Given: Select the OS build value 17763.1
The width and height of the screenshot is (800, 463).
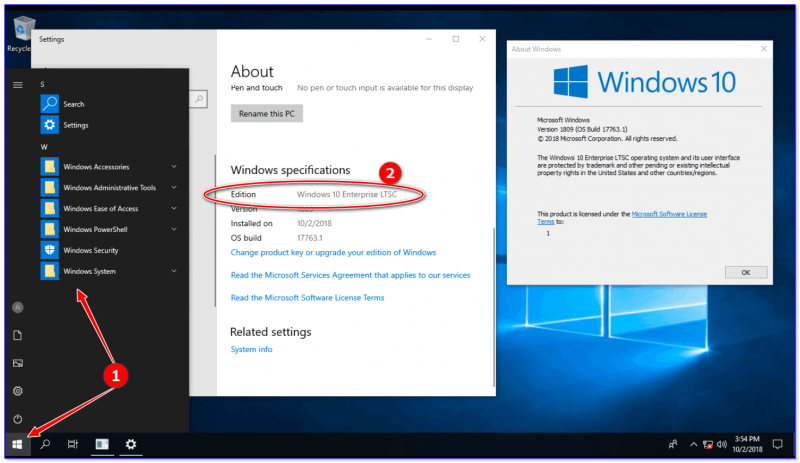Looking at the screenshot, I should point(310,238).
